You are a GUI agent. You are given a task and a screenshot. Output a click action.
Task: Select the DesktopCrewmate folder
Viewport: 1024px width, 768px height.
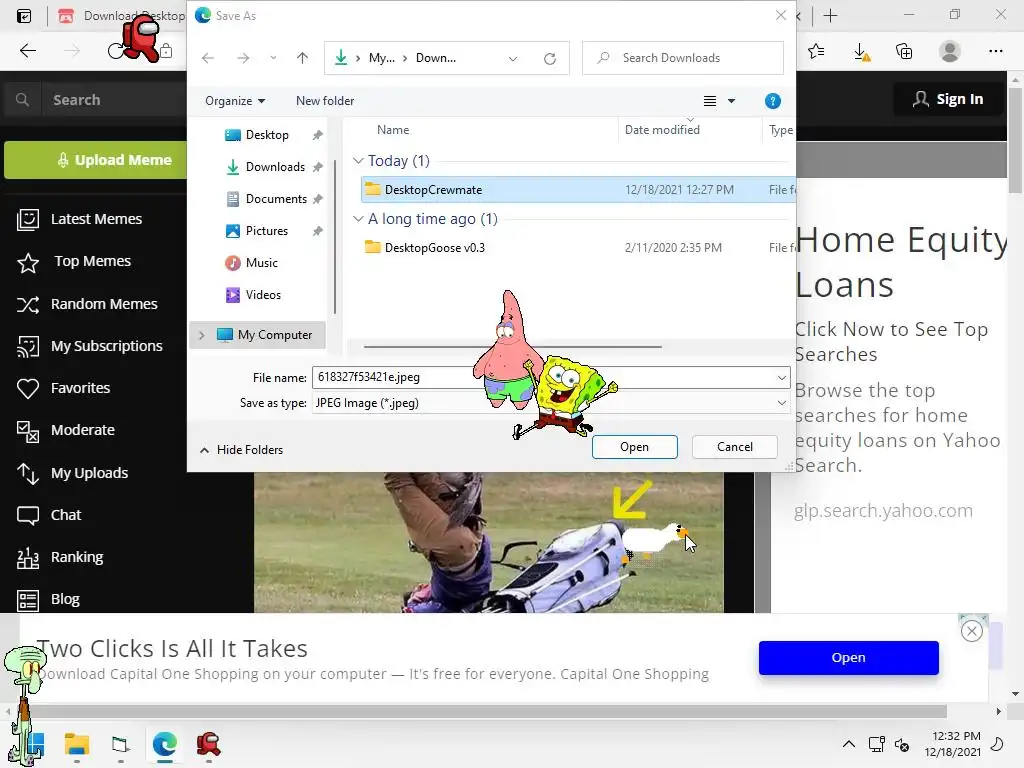(578, 189)
